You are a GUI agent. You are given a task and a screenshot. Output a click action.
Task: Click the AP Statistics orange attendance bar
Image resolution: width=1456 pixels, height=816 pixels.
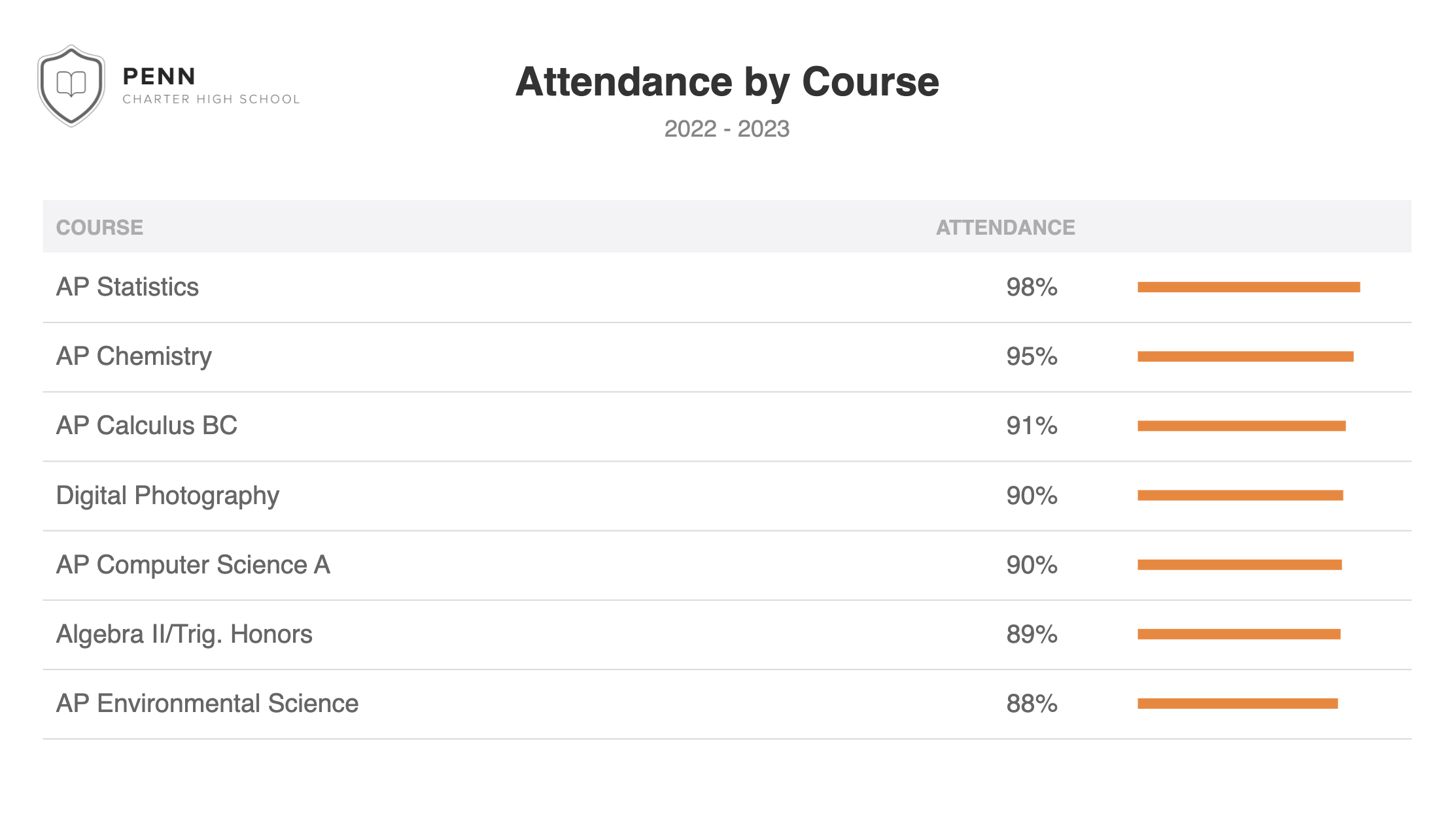point(1248,287)
